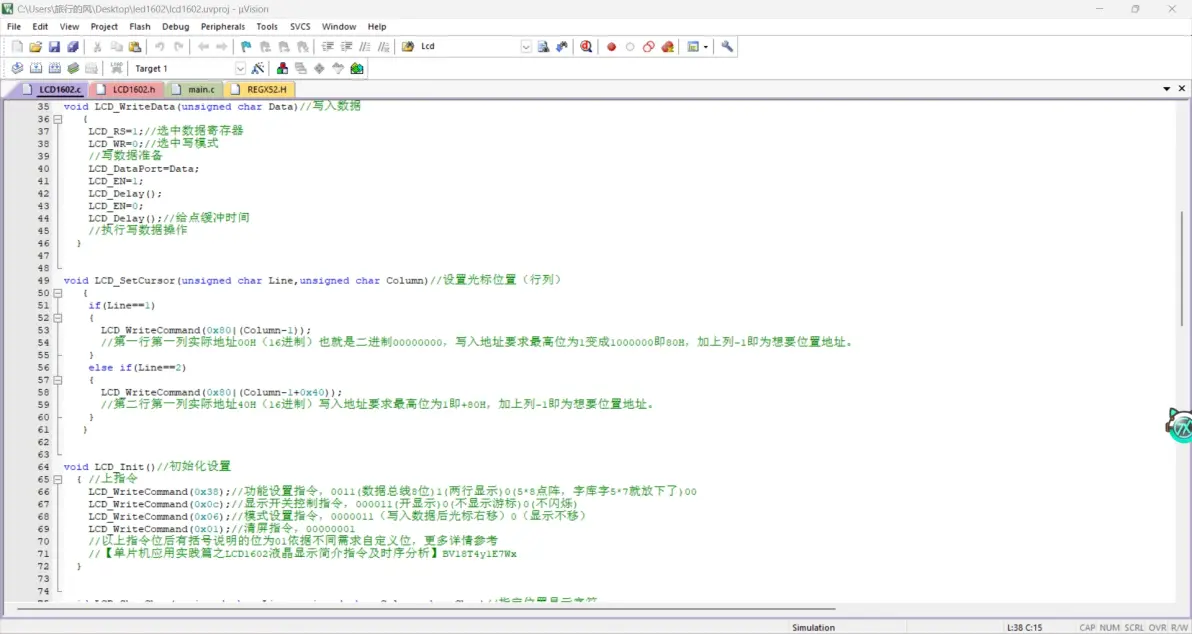Create a new file with the New icon
Viewport: 1192px width, 634px height.
(17, 46)
